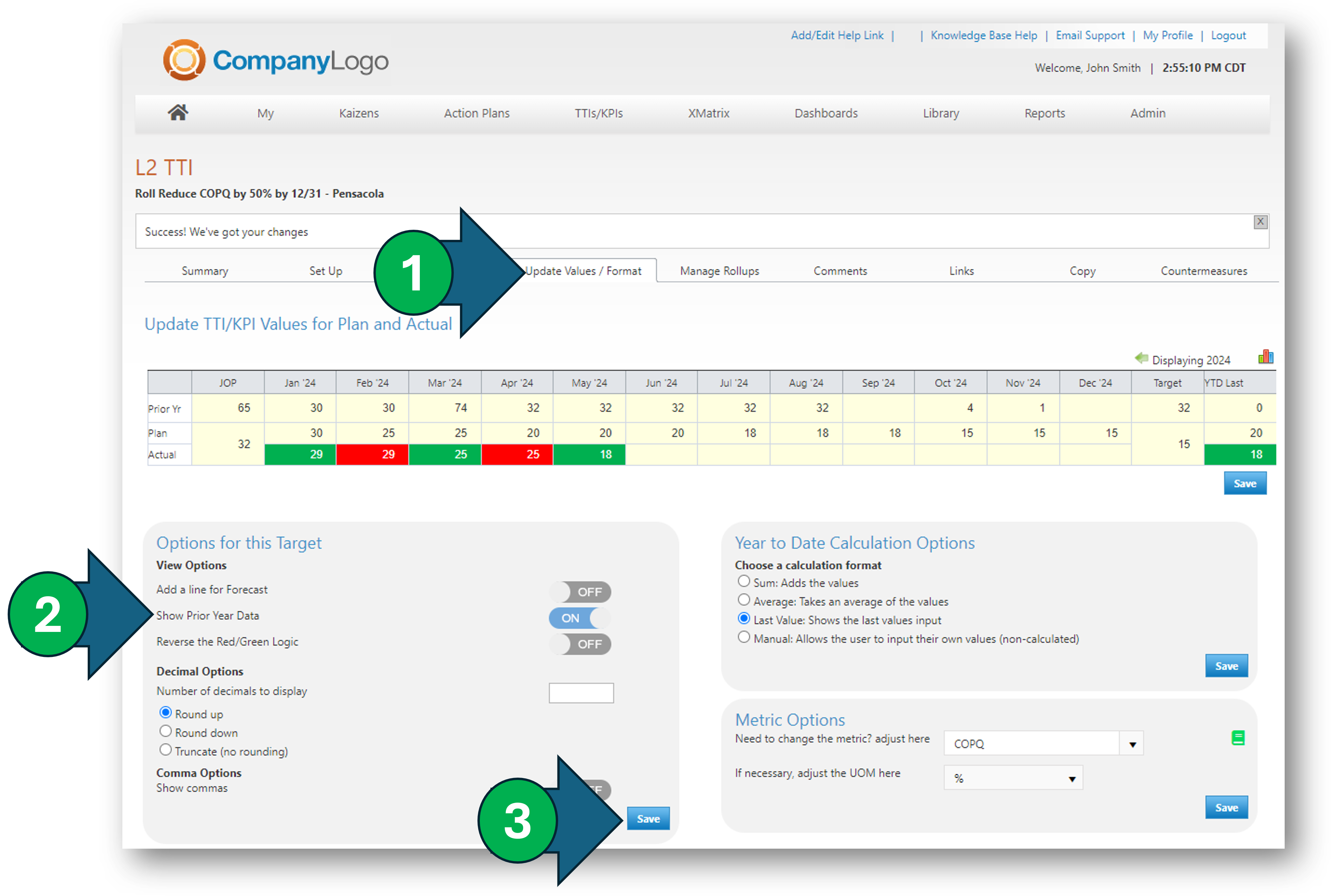This screenshot has height=896, width=1332.
Task: Choose Manual calculation format
Action: (744, 637)
